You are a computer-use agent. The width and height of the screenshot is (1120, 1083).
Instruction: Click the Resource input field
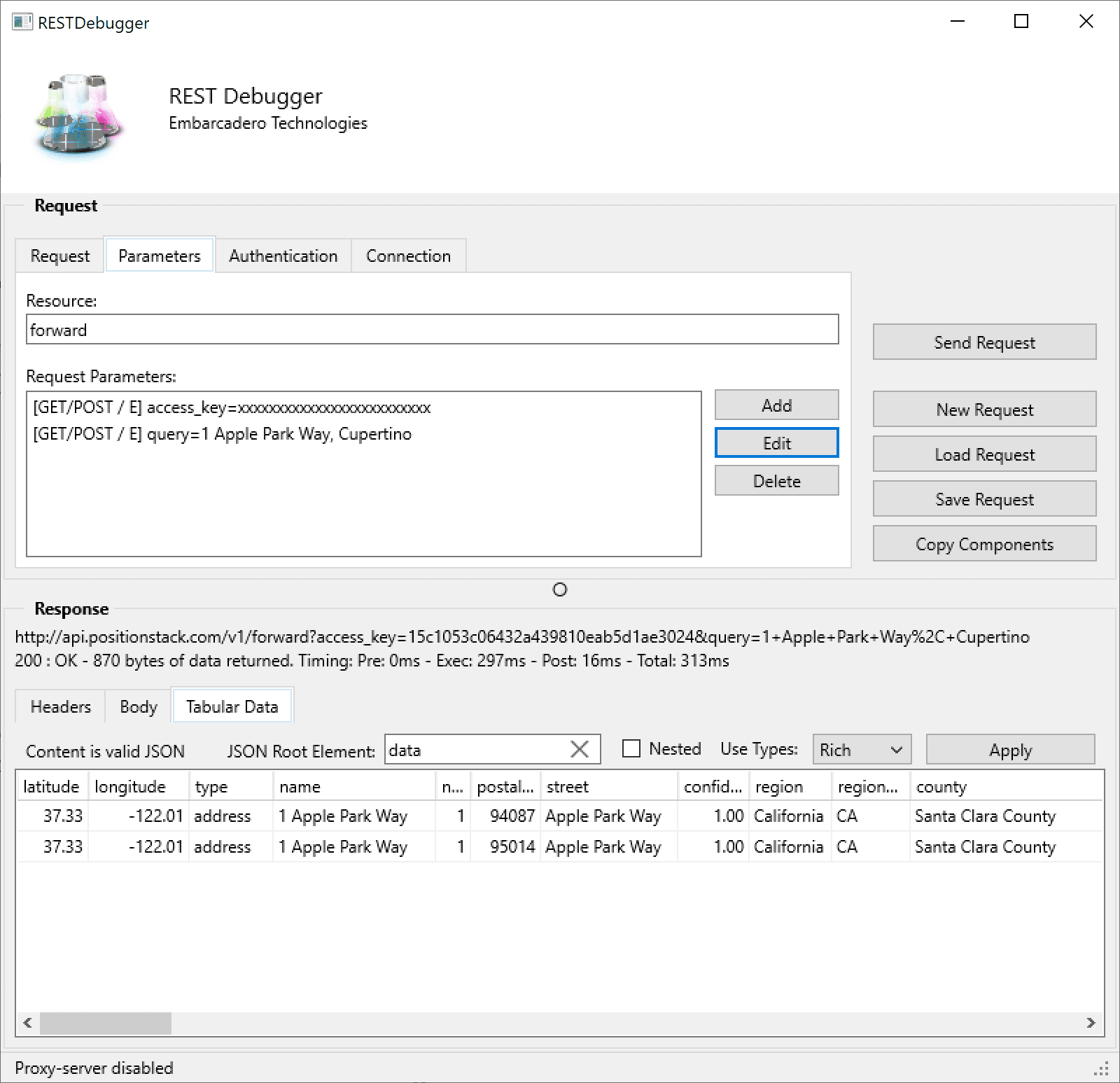point(432,330)
